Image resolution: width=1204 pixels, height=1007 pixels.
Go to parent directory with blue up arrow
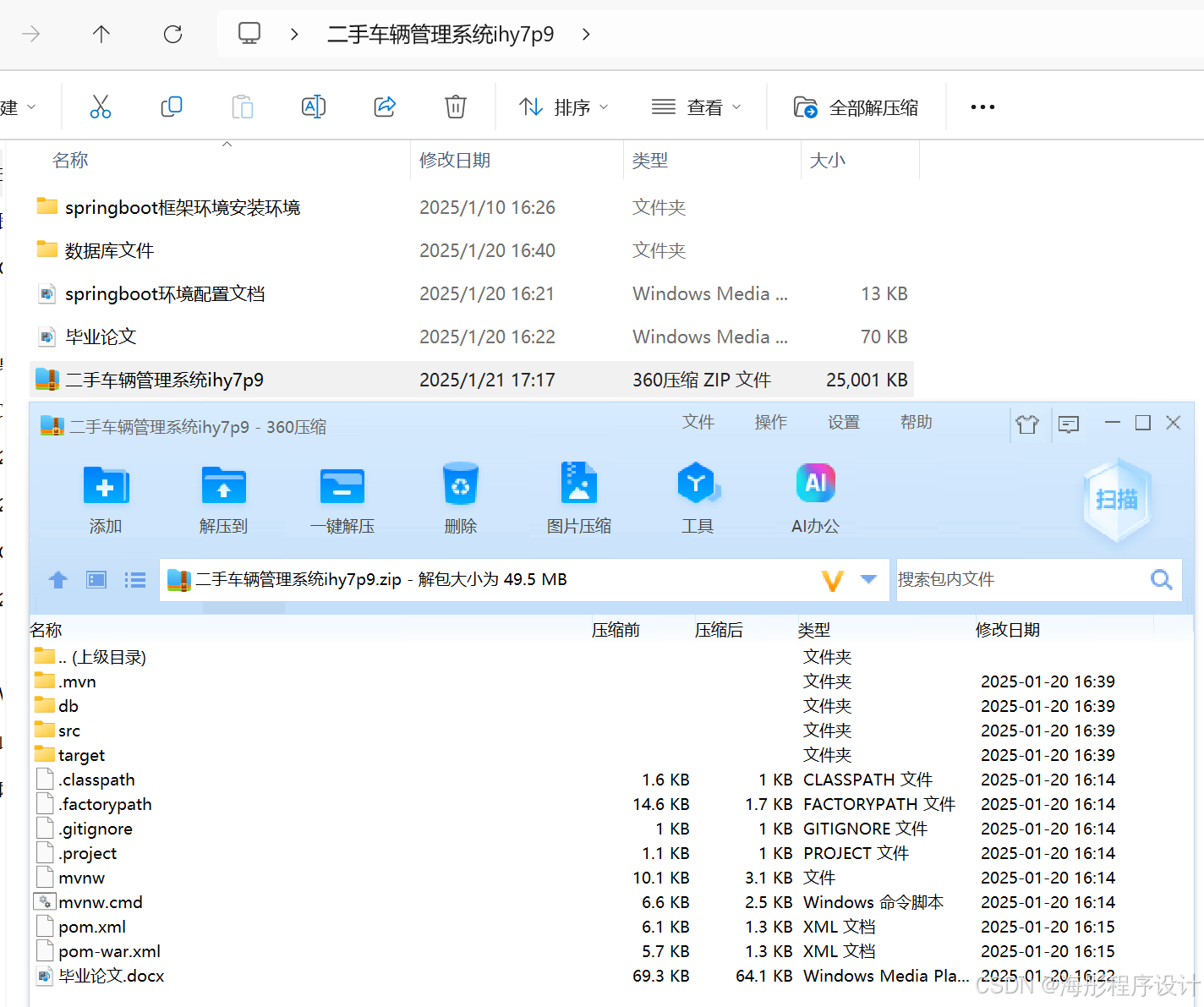(57, 579)
